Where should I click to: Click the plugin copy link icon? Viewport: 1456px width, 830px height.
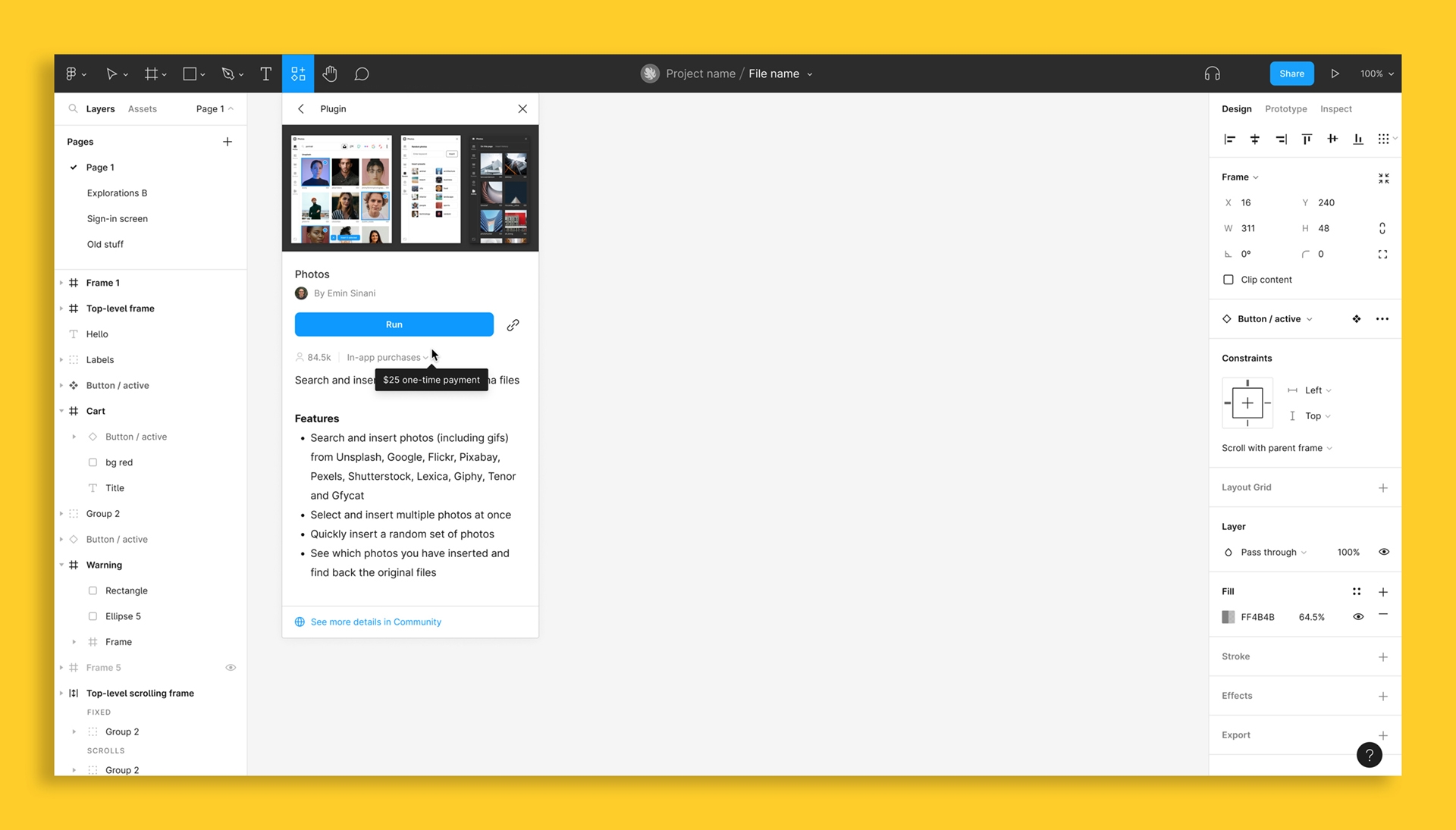[513, 324]
